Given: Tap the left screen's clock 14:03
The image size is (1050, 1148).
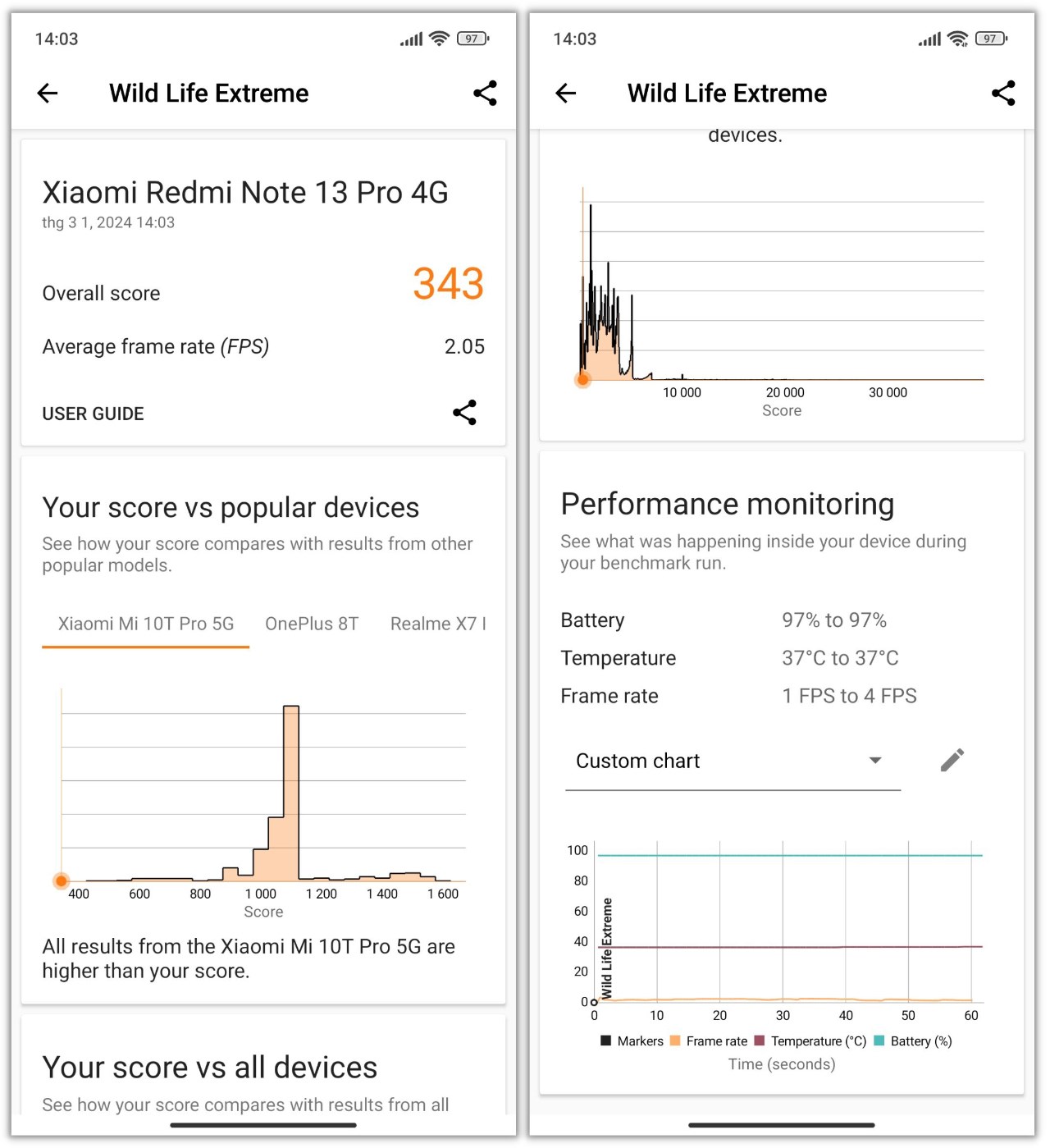Looking at the screenshot, I should click(57, 39).
